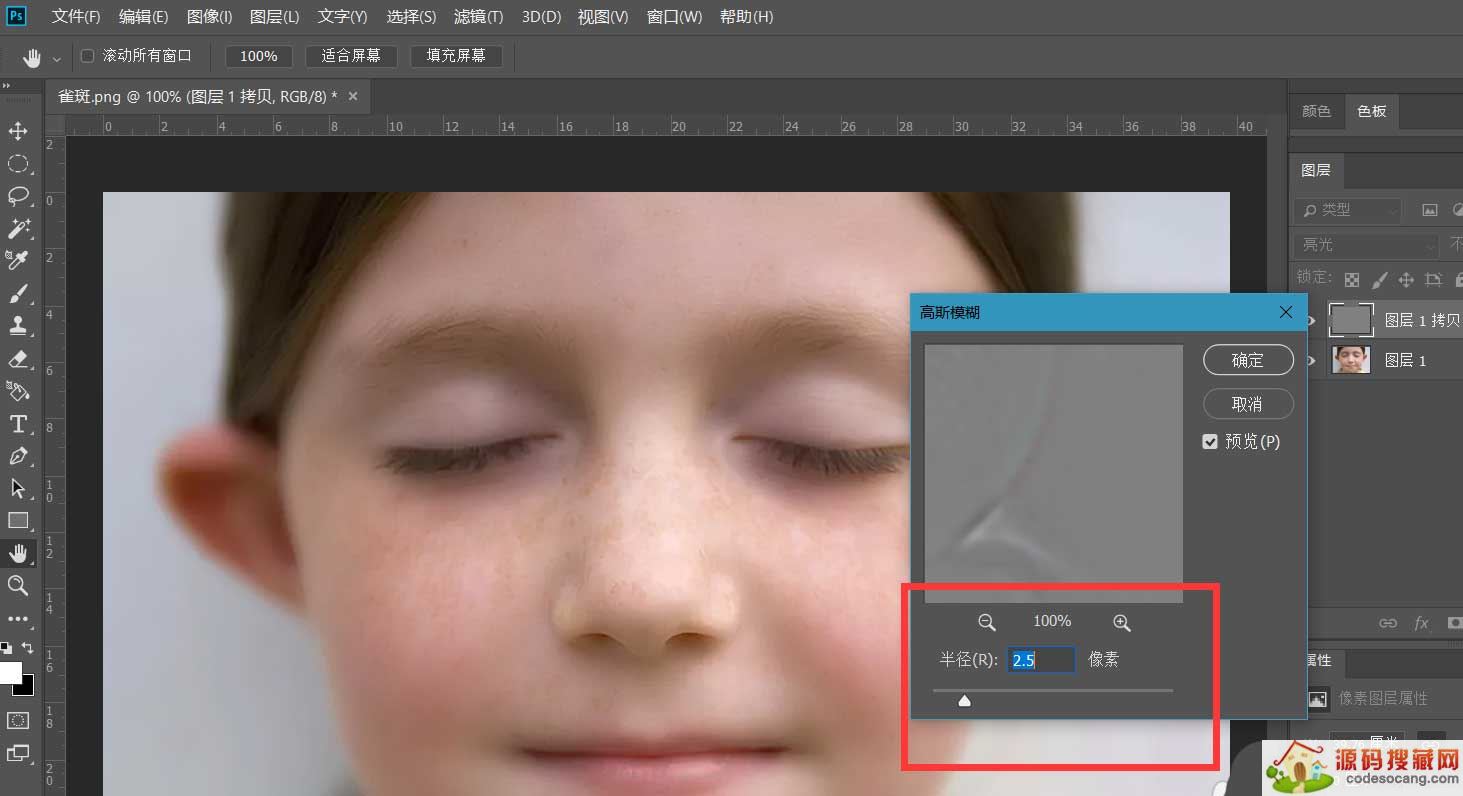Open the 图层(L) menu
This screenshot has width=1463, height=796.
[x=274, y=17]
